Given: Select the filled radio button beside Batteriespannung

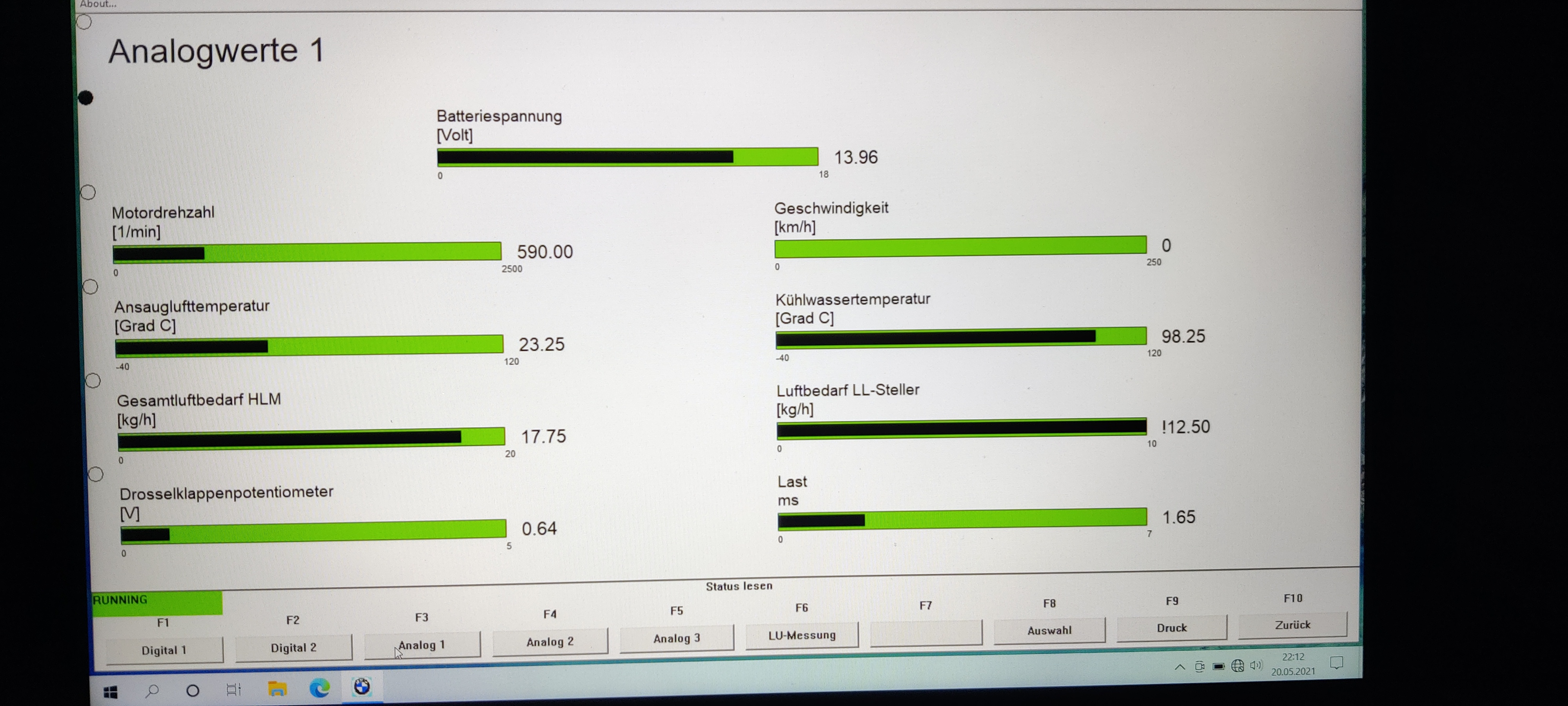Looking at the screenshot, I should tap(86, 98).
